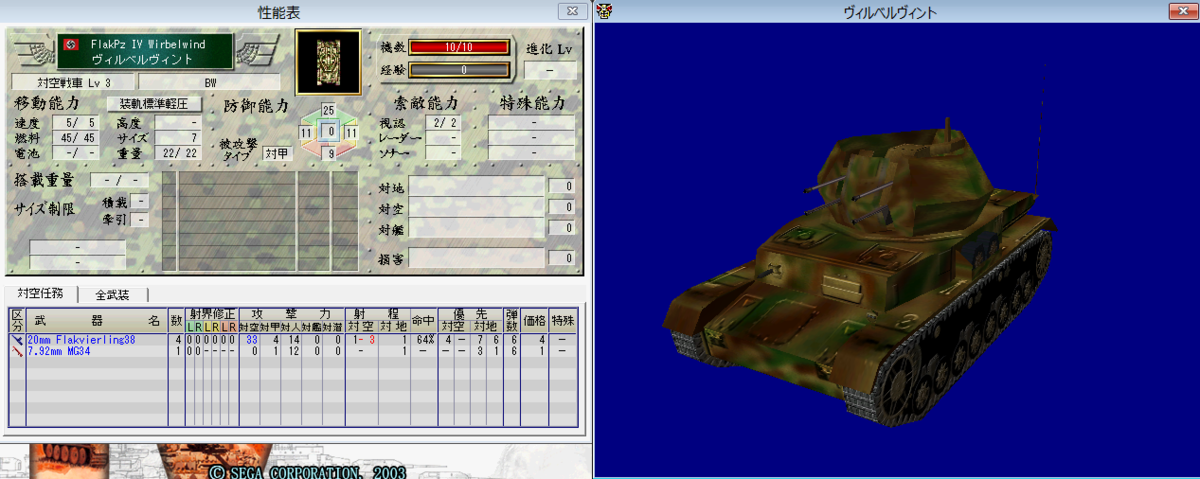Click the 攻撃力 column header

click(291, 314)
